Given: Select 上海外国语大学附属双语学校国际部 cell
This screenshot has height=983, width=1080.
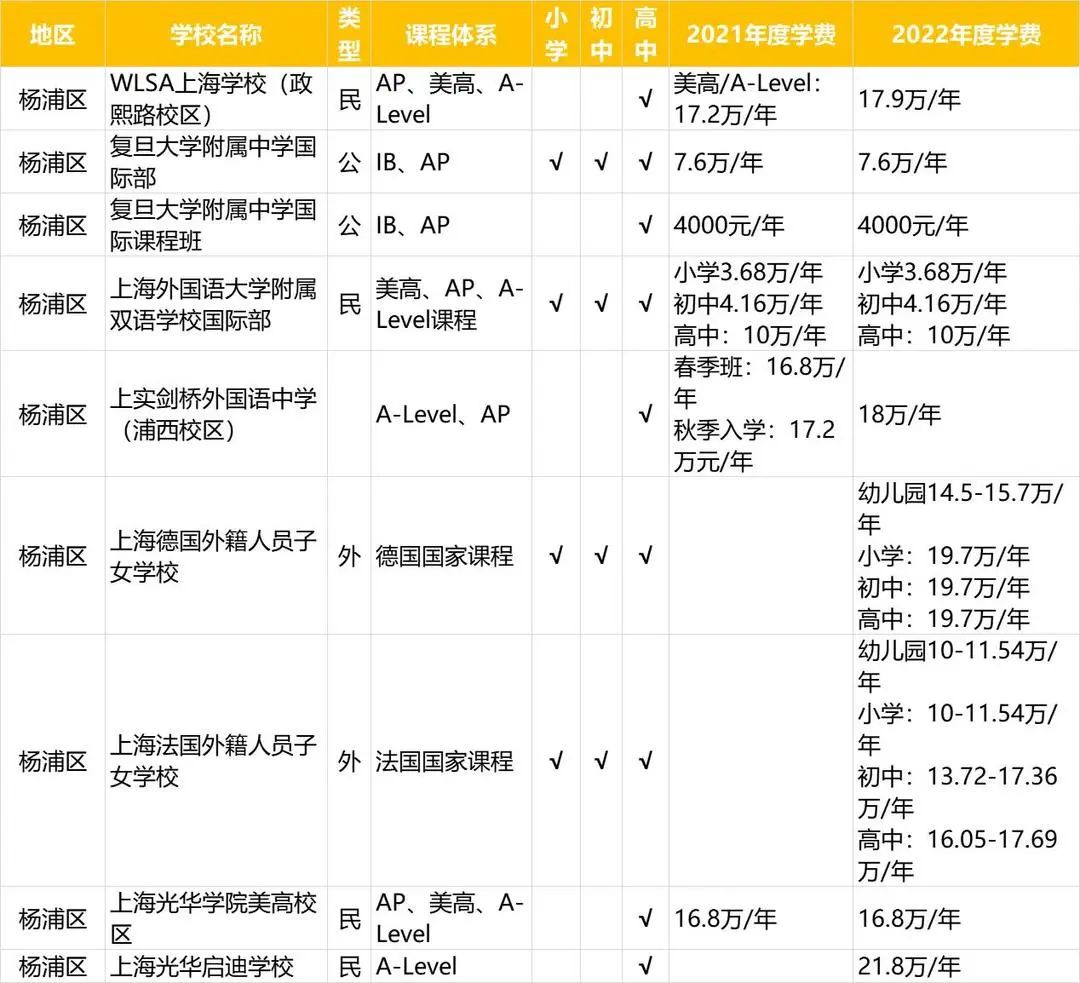Looking at the screenshot, I should point(216,304).
